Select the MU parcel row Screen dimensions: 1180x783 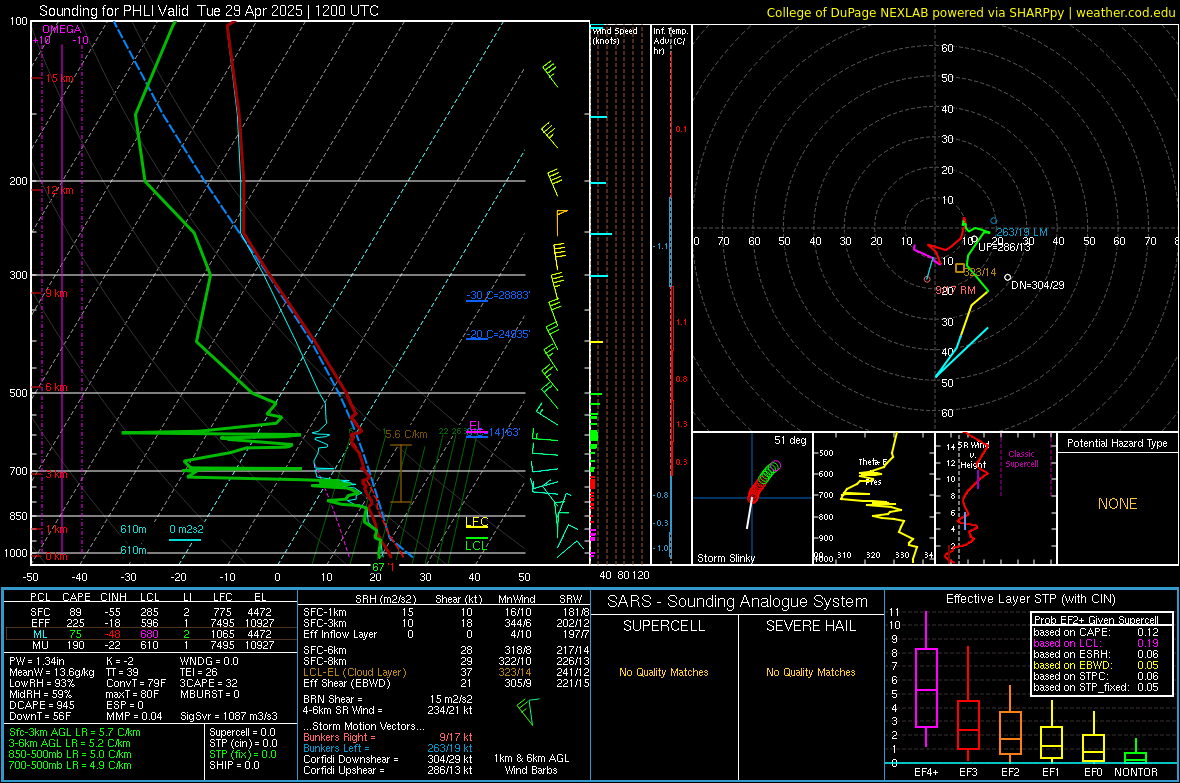151,644
